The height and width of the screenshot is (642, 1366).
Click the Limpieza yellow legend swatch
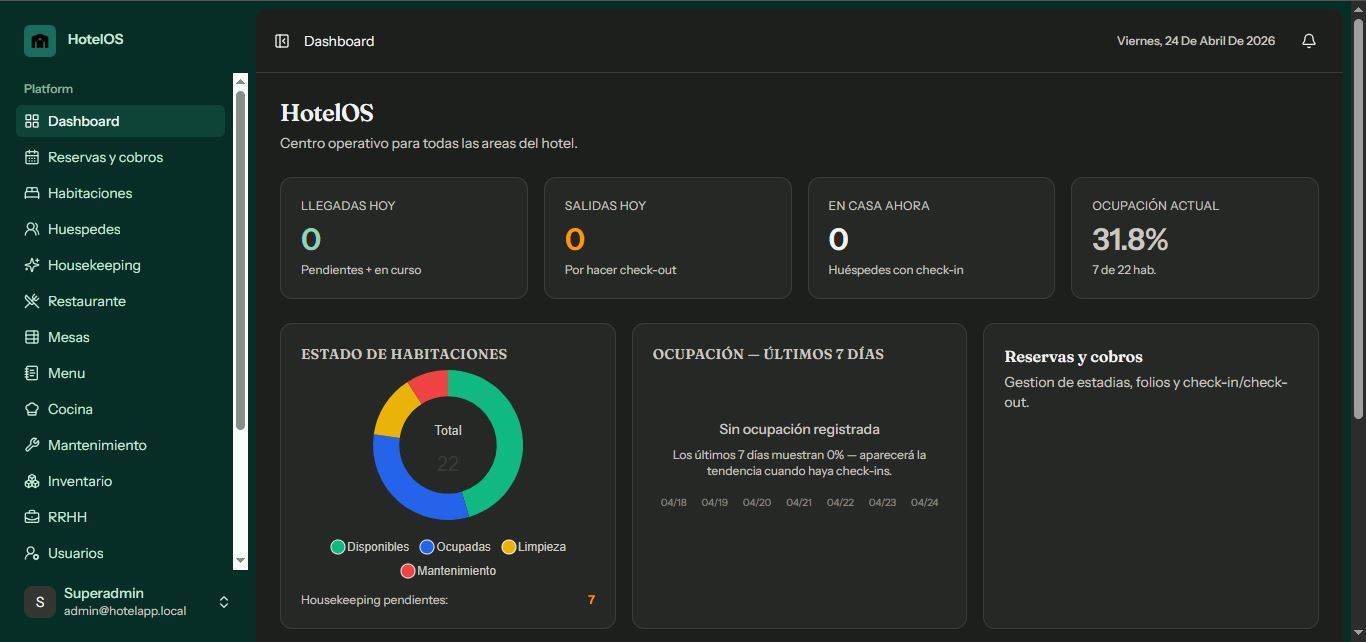[x=509, y=547]
